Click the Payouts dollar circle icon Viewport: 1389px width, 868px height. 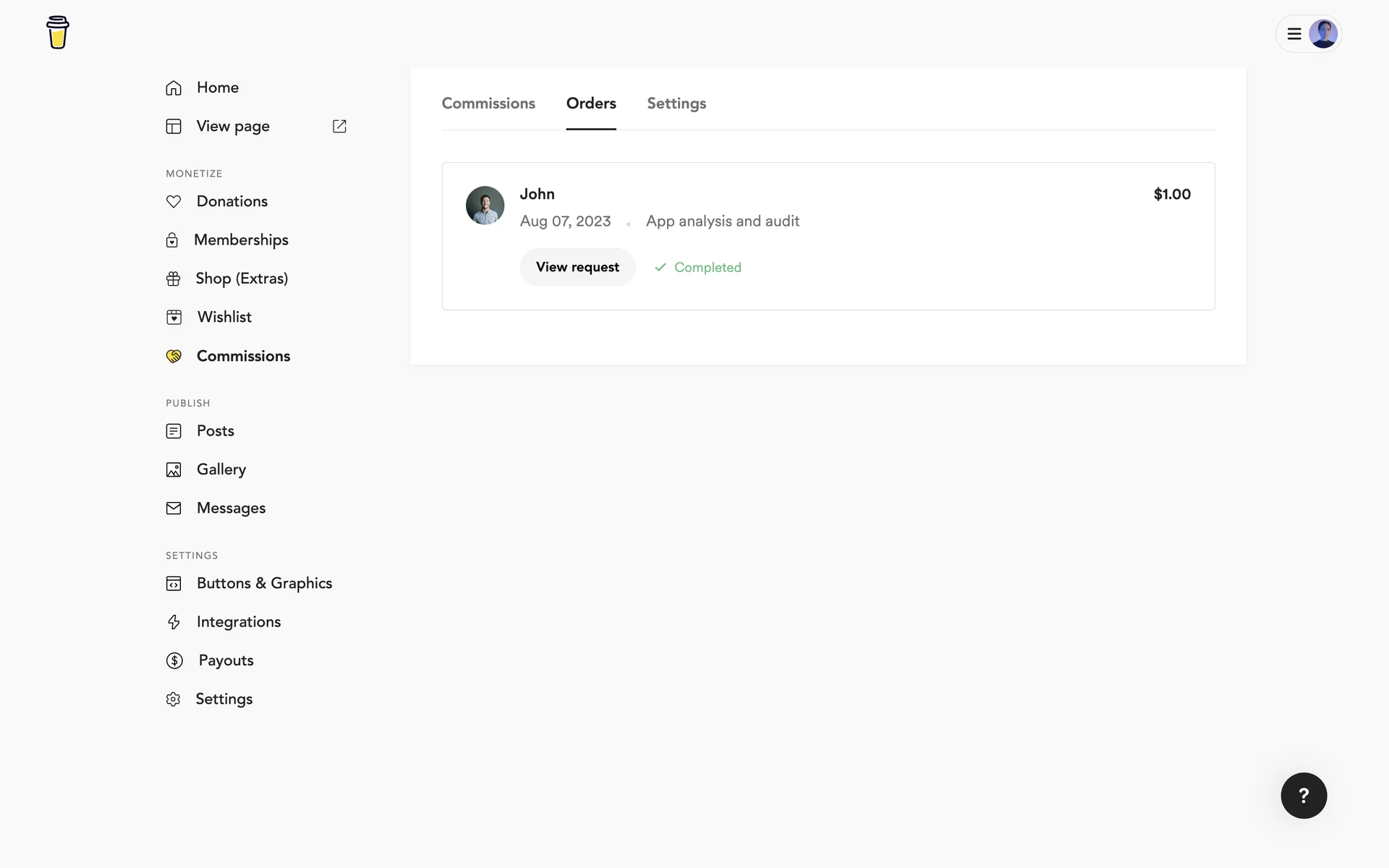pyautogui.click(x=174, y=660)
